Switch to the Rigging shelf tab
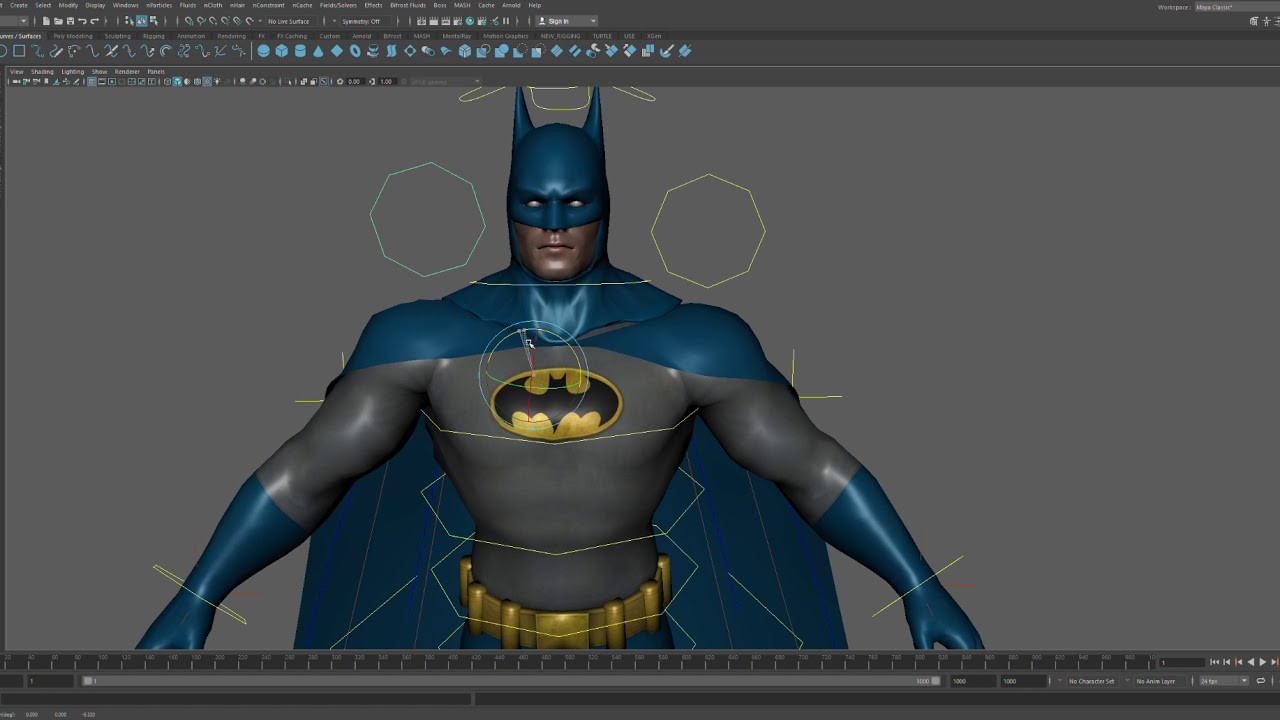Viewport: 1280px width, 720px height. (x=152, y=35)
